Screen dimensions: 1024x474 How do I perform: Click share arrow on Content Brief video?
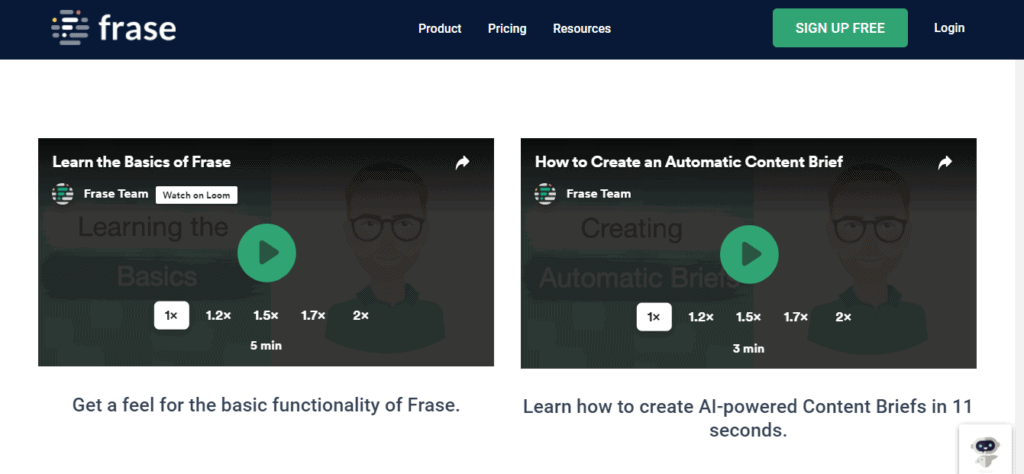click(945, 162)
